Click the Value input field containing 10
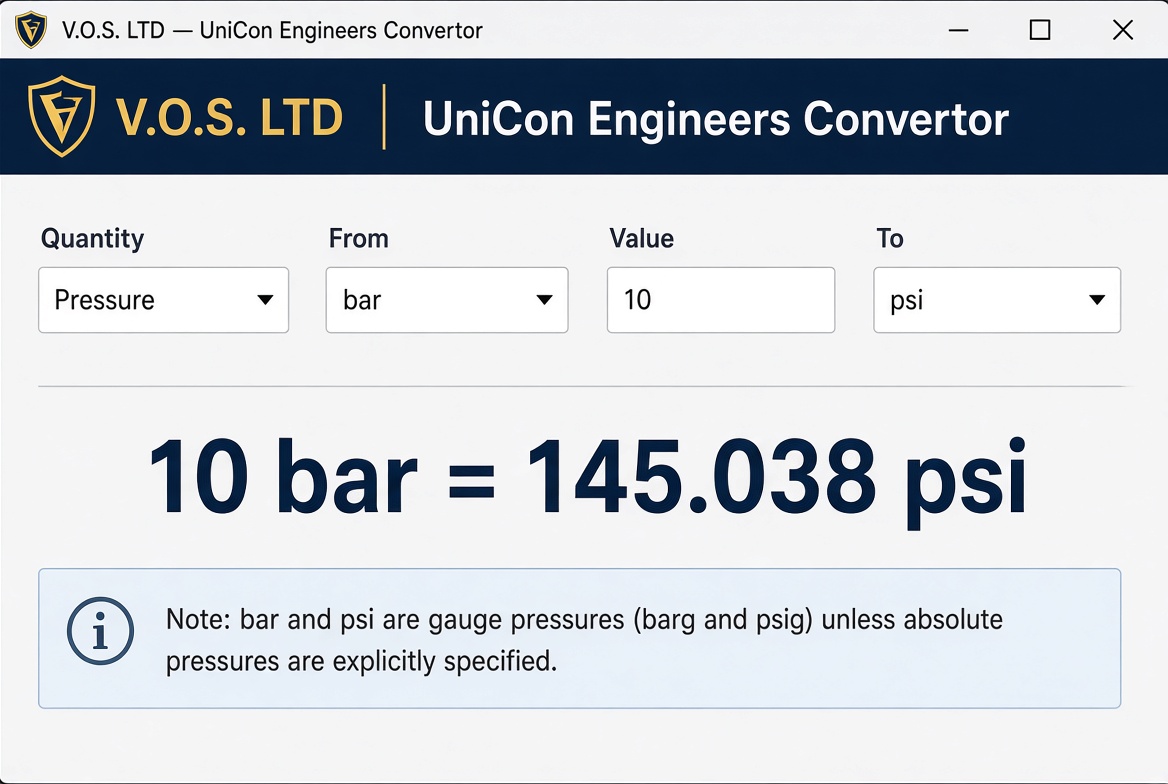This screenshot has height=784, width=1168. tap(720, 300)
